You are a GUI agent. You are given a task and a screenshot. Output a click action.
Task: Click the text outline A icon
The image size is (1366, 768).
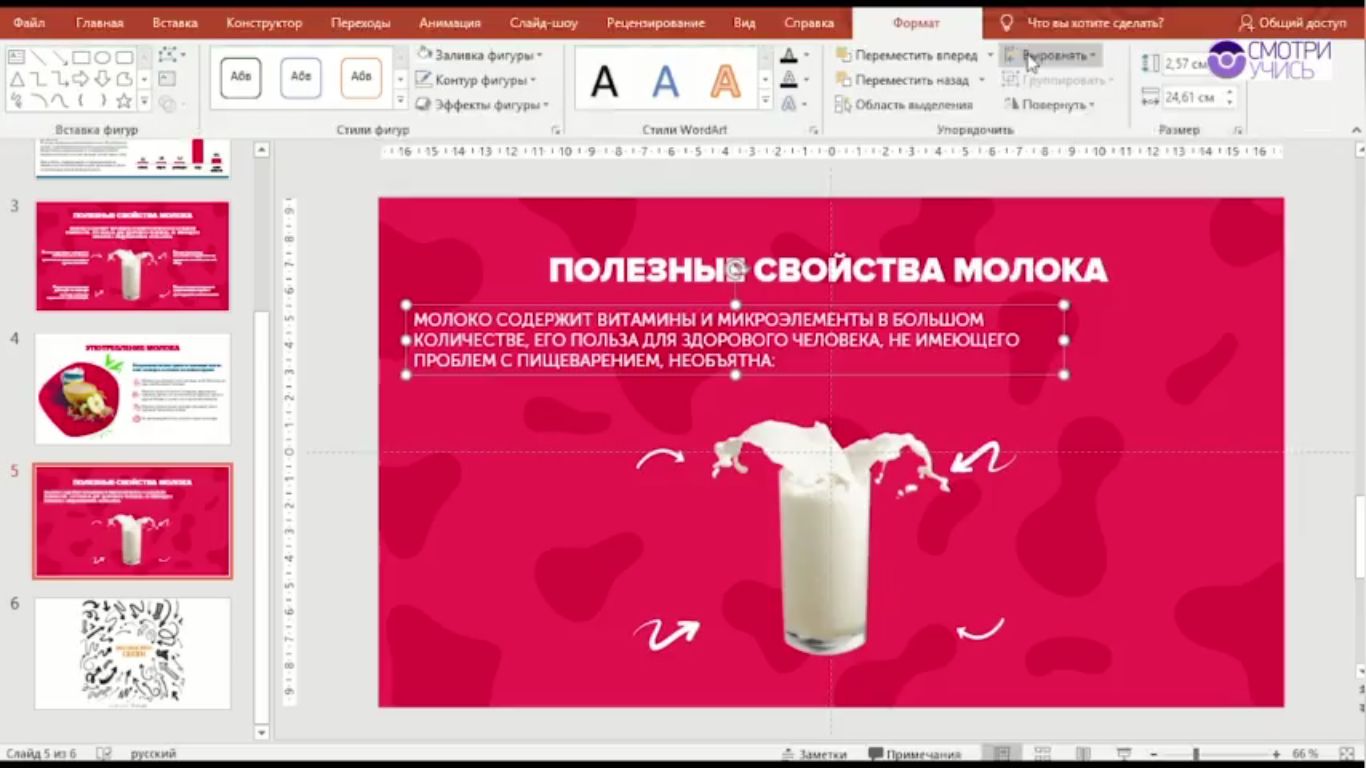tap(789, 79)
